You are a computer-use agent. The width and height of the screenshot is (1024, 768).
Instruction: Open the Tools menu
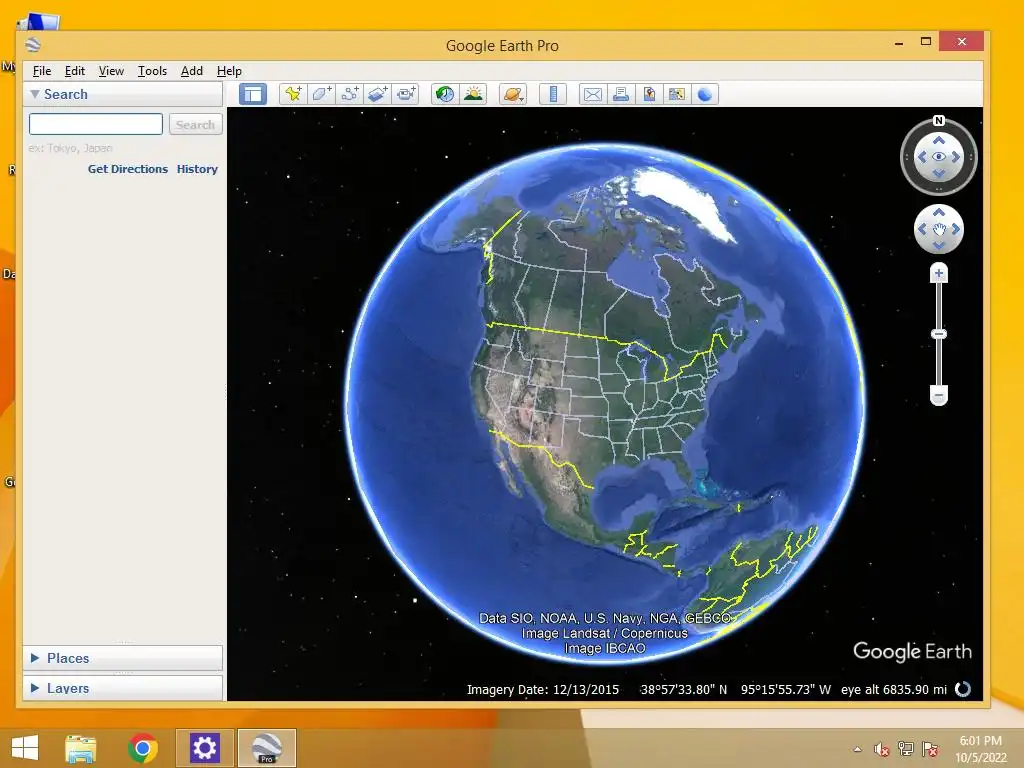(152, 71)
